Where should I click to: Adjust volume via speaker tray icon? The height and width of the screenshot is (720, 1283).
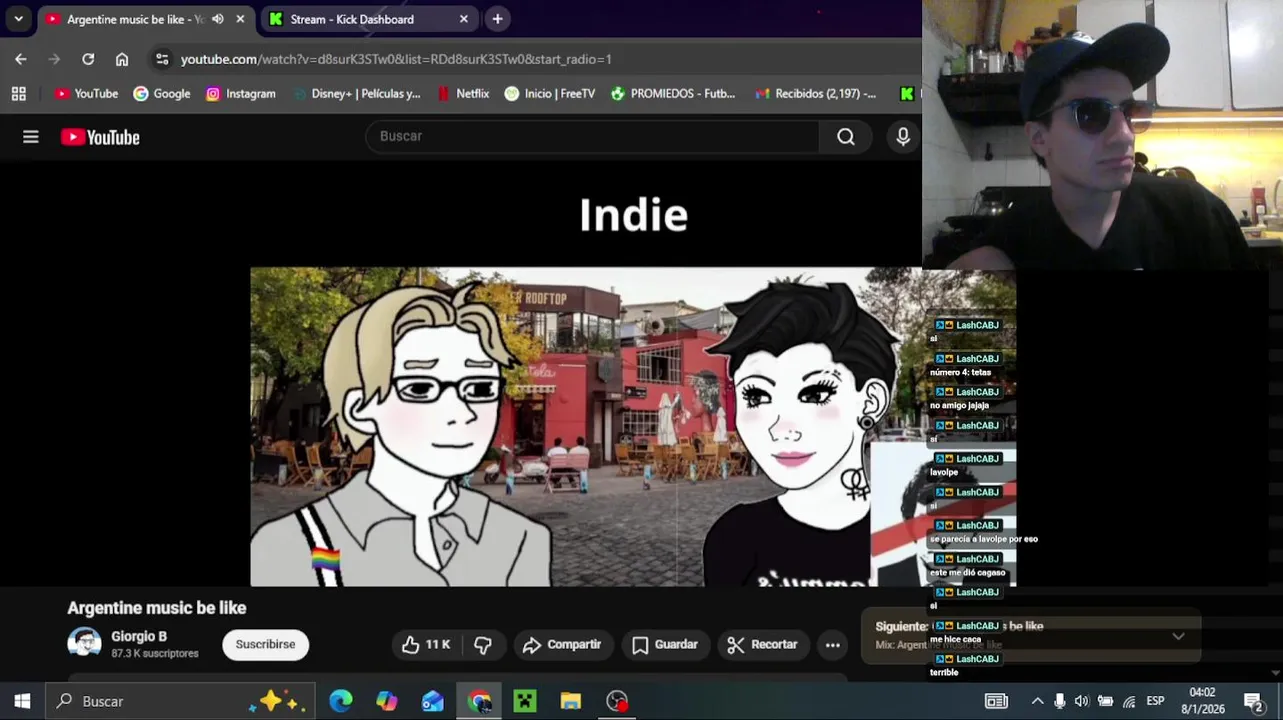point(1082,701)
